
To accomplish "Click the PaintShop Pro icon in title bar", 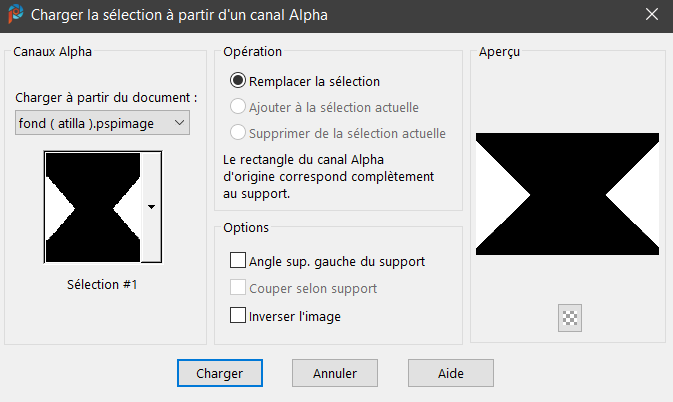I will 15,15.
